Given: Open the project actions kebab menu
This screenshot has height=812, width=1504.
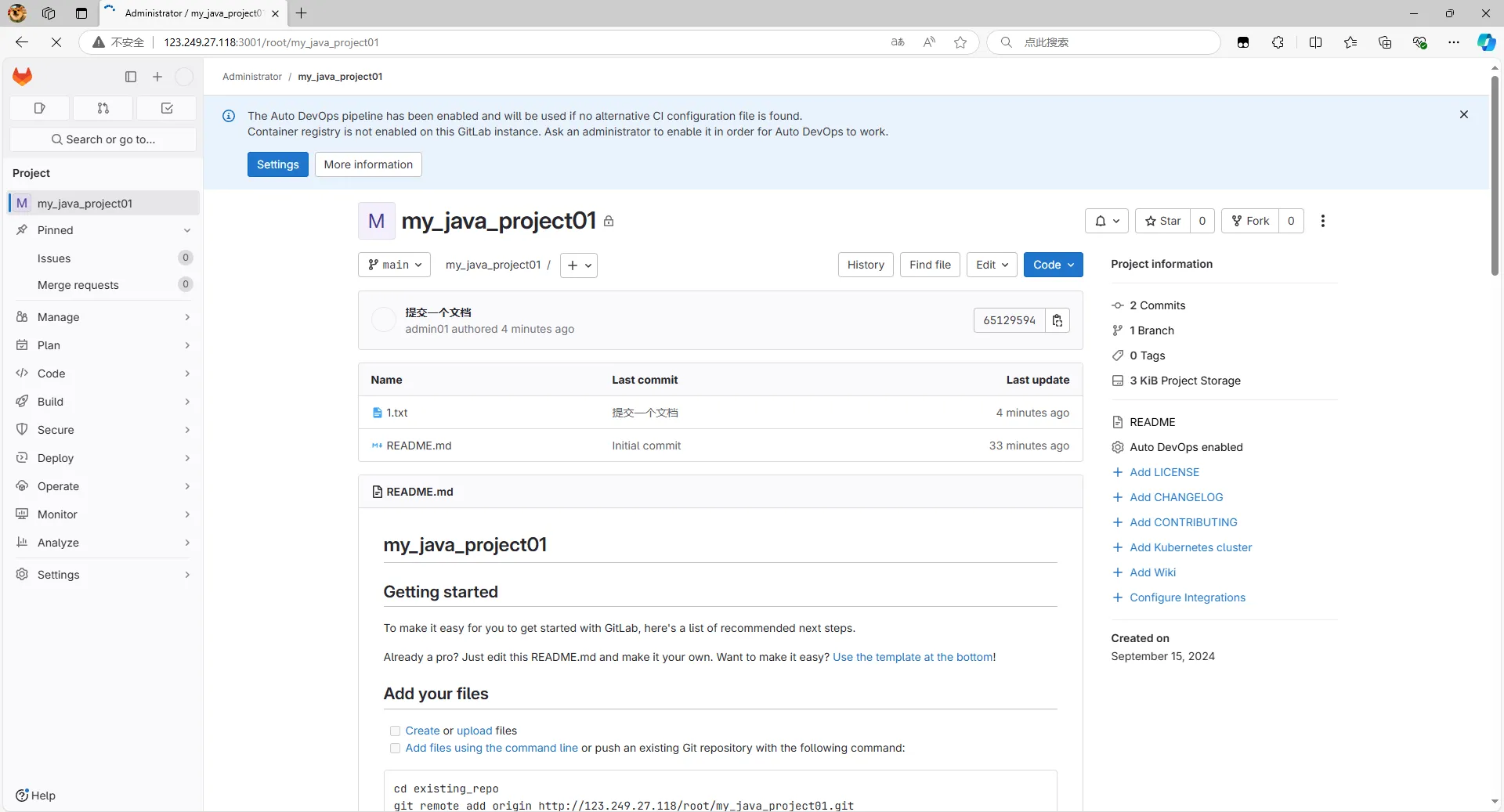Looking at the screenshot, I should click(x=1323, y=221).
